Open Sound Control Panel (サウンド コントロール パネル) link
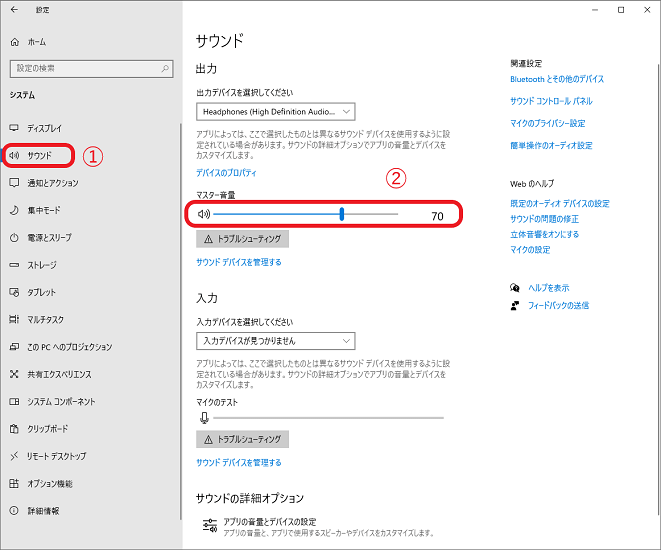The width and height of the screenshot is (661, 550). click(x=551, y=101)
